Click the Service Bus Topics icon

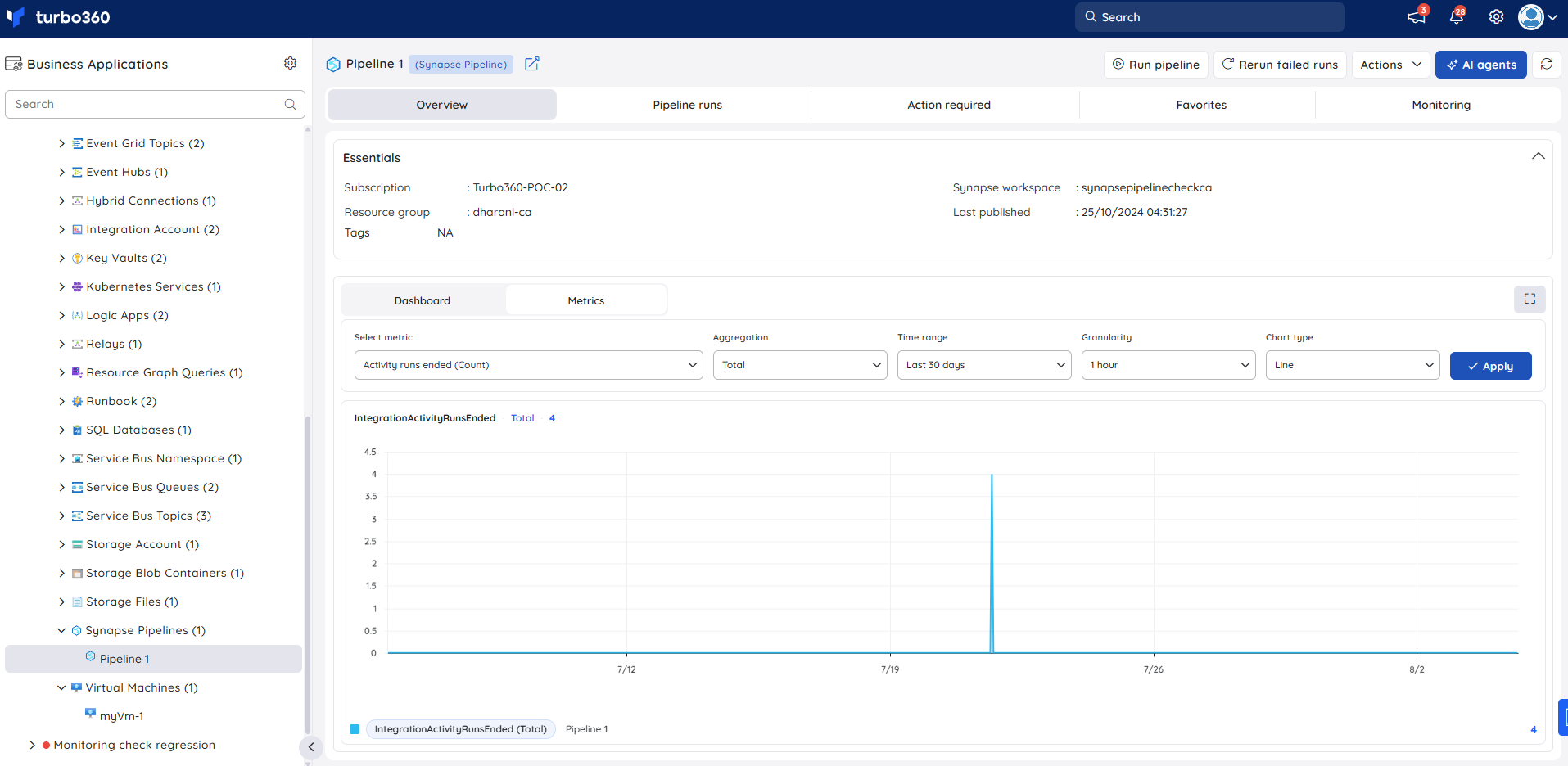78,516
